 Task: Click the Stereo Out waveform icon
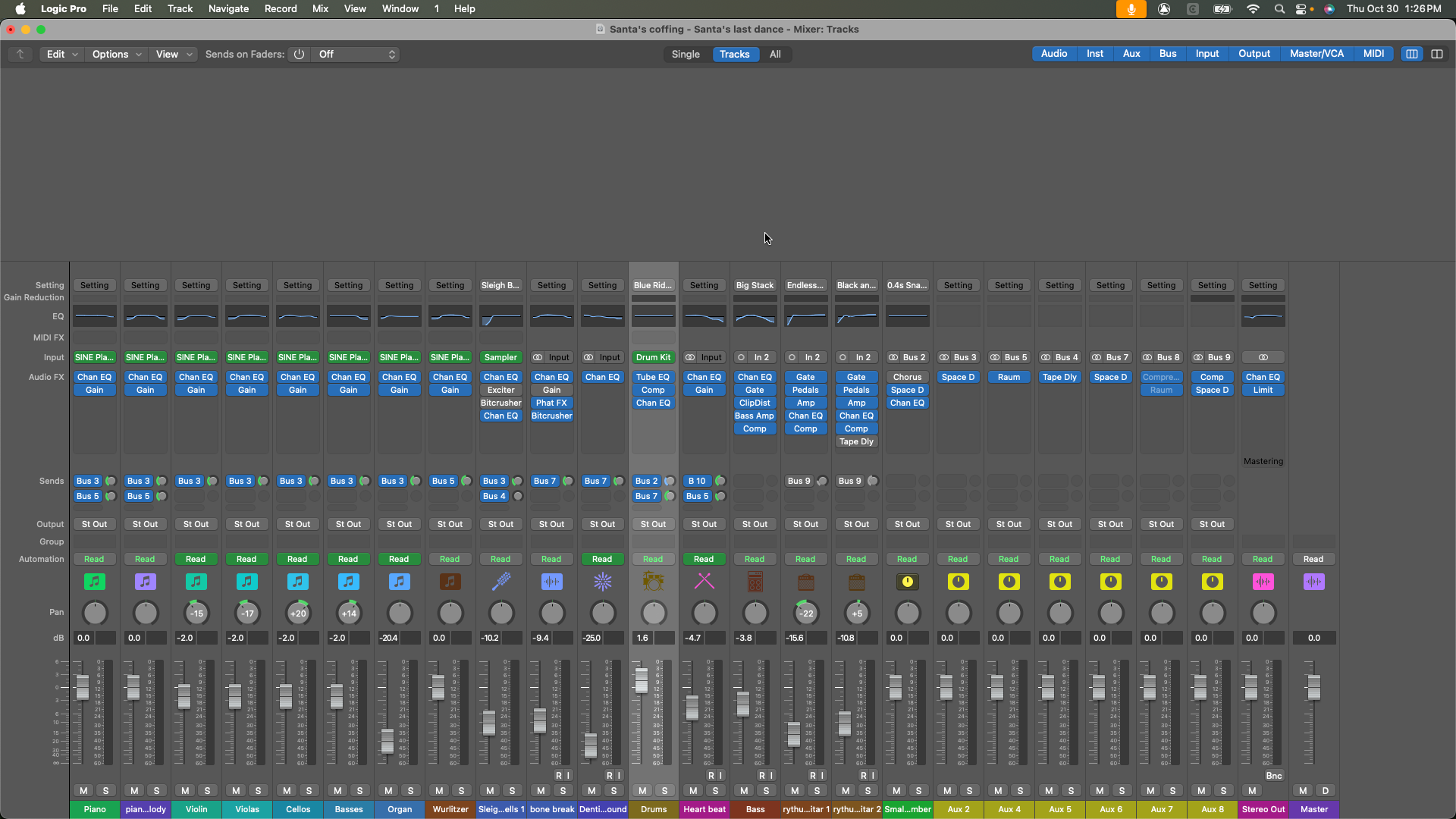point(1263,582)
